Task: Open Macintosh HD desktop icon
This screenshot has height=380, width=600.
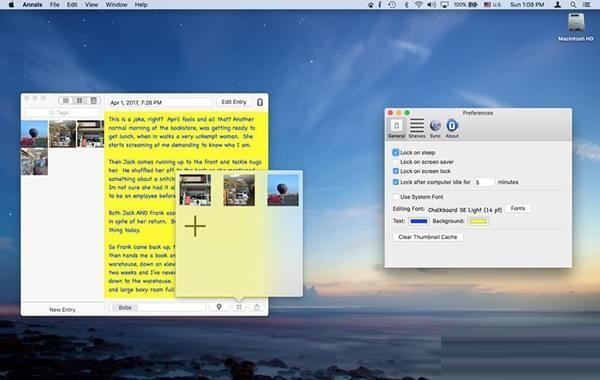Action: pyautogui.click(x=576, y=27)
